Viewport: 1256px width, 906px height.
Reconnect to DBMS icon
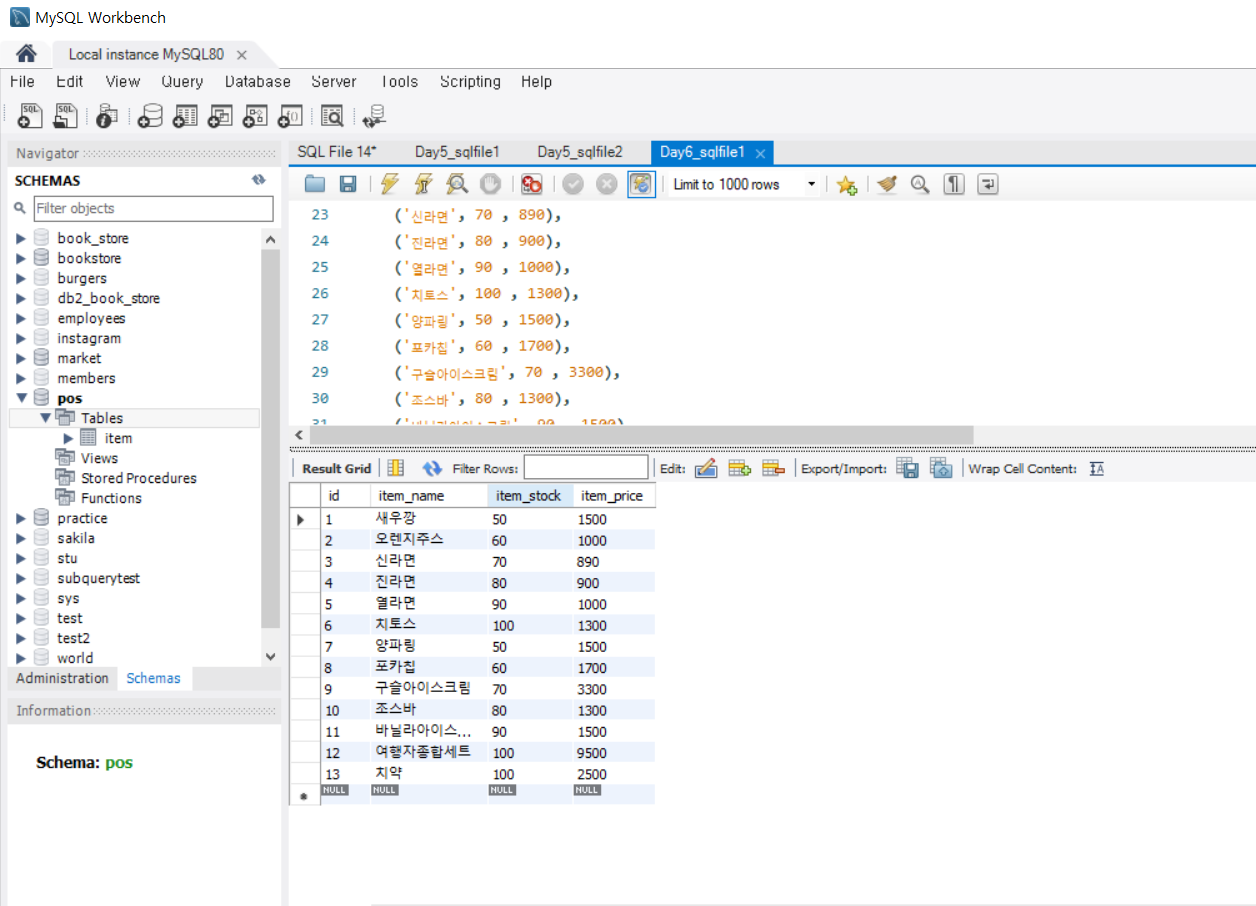(374, 116)
